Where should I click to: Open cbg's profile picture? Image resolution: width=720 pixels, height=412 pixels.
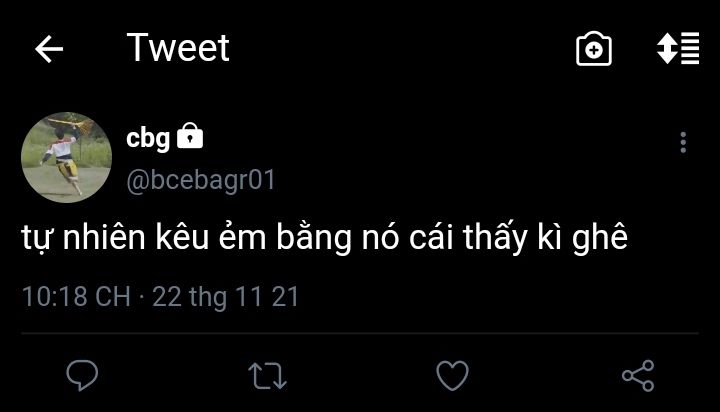click(x=66, y=157)
